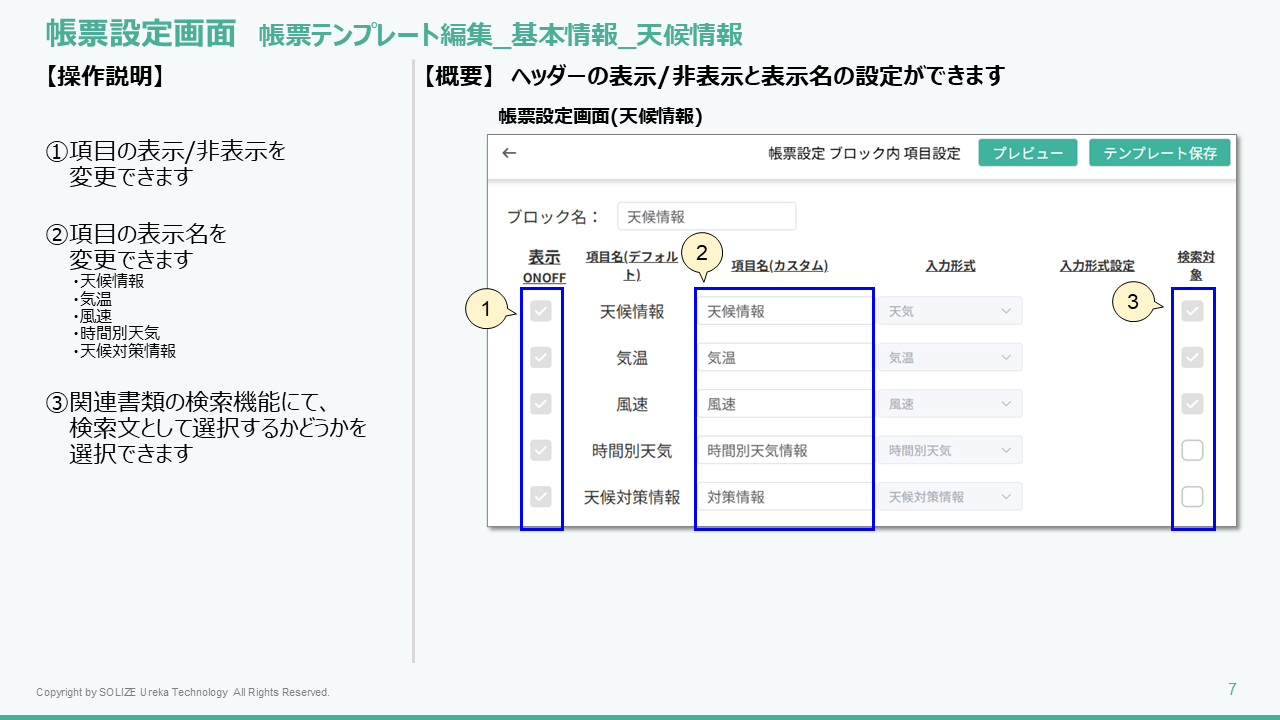Viewport: 1280px width, 720px height.
Task: Click custom name field containing 時間別天気情報
Action: (x=784, y=450)
